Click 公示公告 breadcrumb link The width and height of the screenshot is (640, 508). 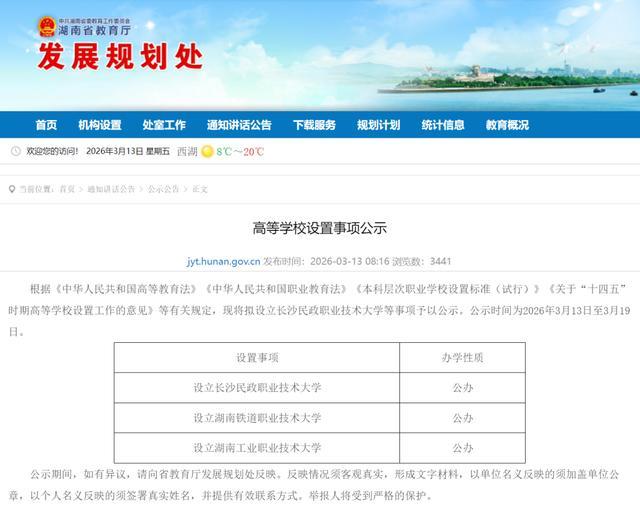pyautogui.click(x=163, y=189)
